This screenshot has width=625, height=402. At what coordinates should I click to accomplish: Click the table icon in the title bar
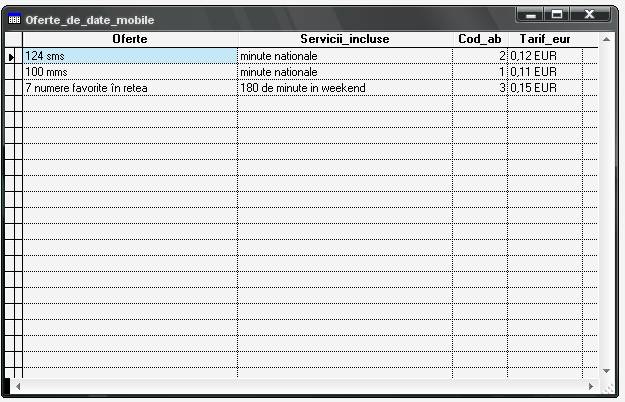(14, 20)
